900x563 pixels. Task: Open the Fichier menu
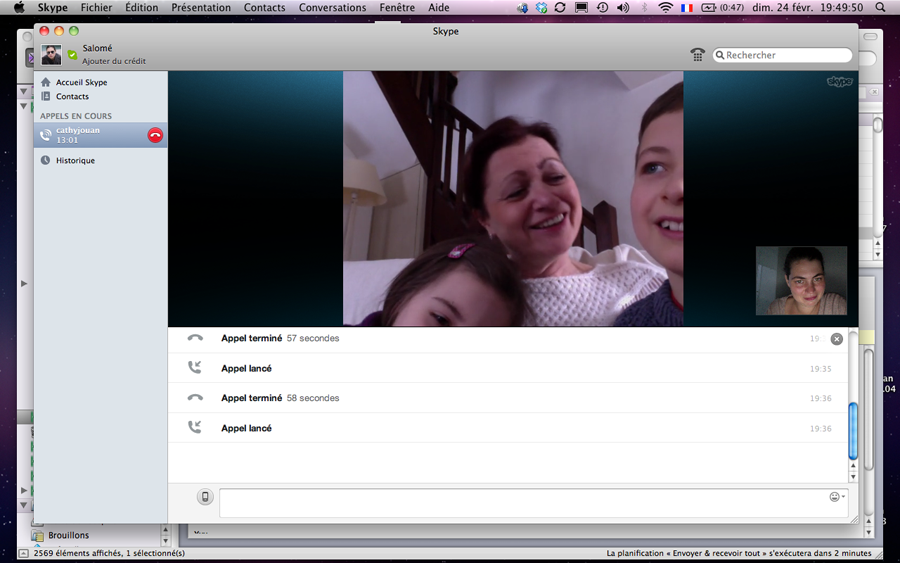(96, 7)
